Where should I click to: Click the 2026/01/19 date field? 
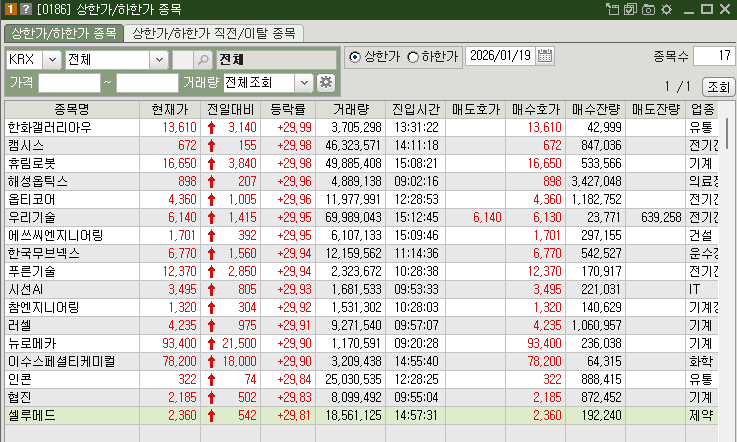point(501,55)
